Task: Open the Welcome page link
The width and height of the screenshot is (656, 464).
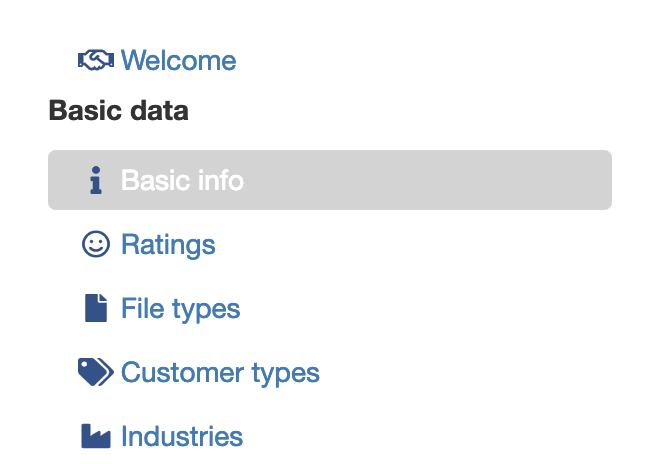Action: click(179, 60)
